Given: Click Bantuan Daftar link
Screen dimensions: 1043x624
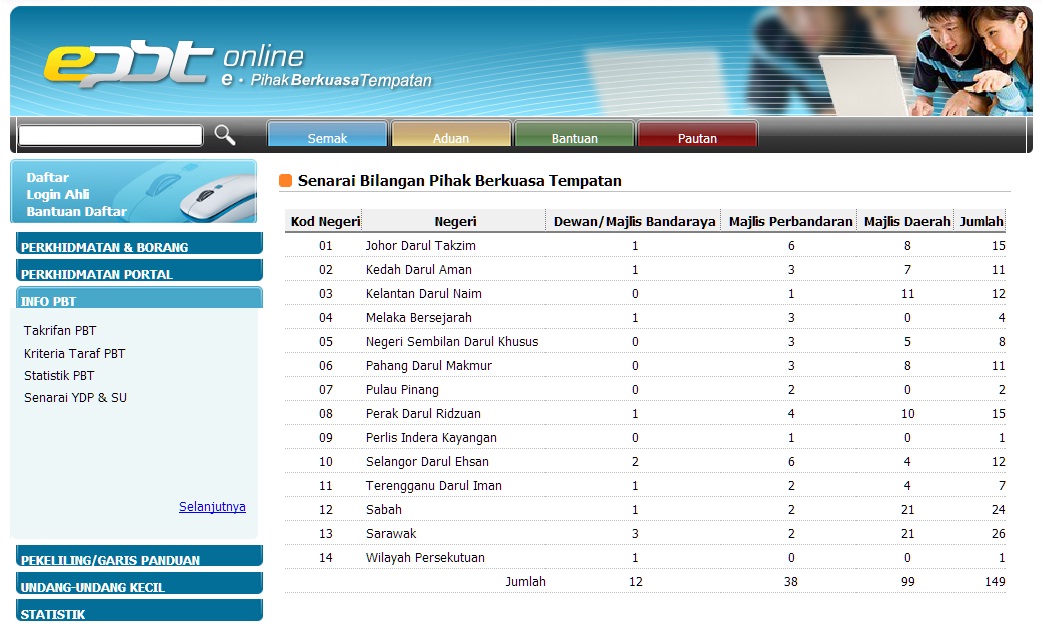Looking at the screenshot, I should 76,212.
